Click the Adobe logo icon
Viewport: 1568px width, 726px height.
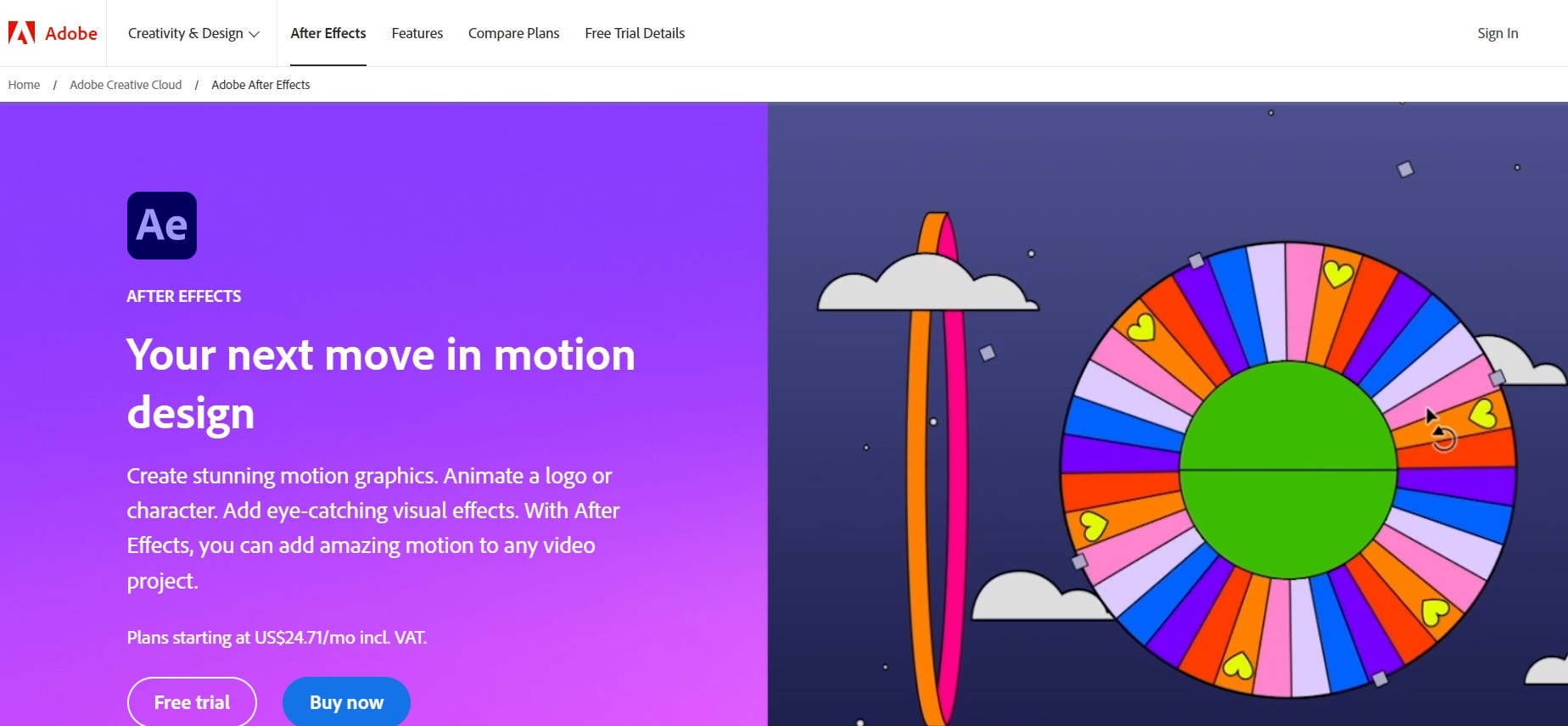(21, 33)
